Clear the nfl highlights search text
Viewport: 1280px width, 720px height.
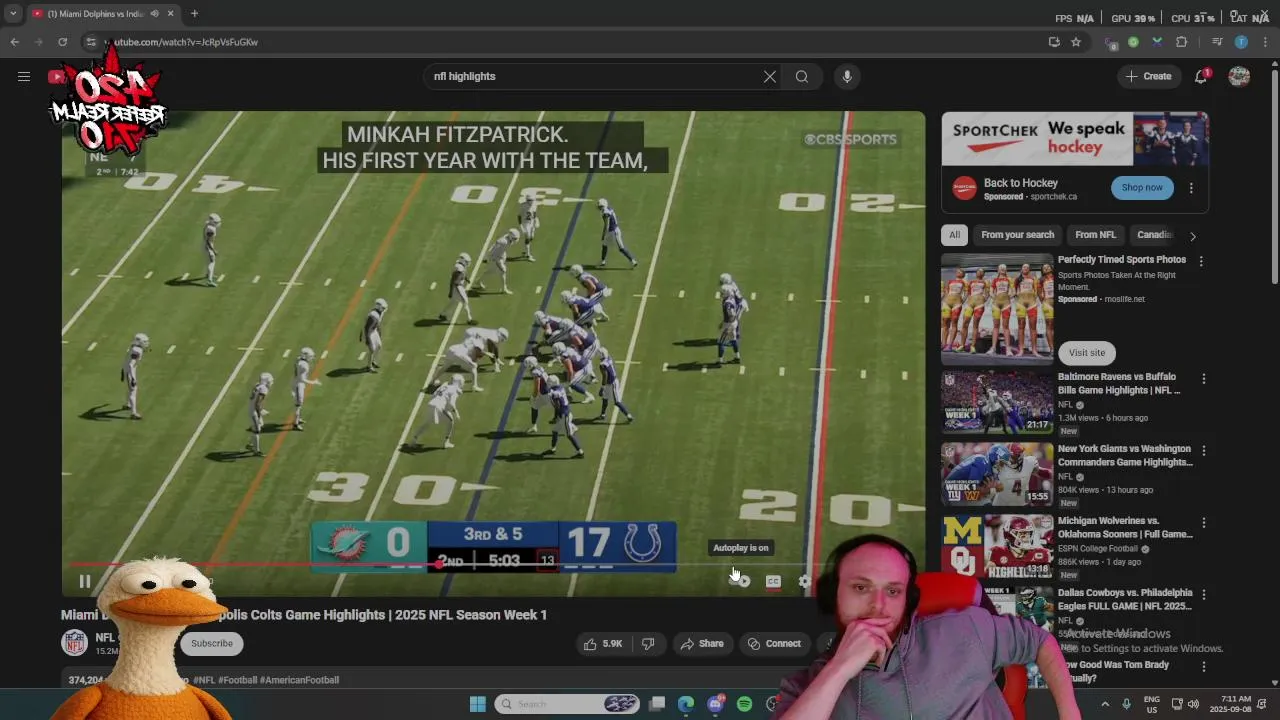click(x=770, y=76)
